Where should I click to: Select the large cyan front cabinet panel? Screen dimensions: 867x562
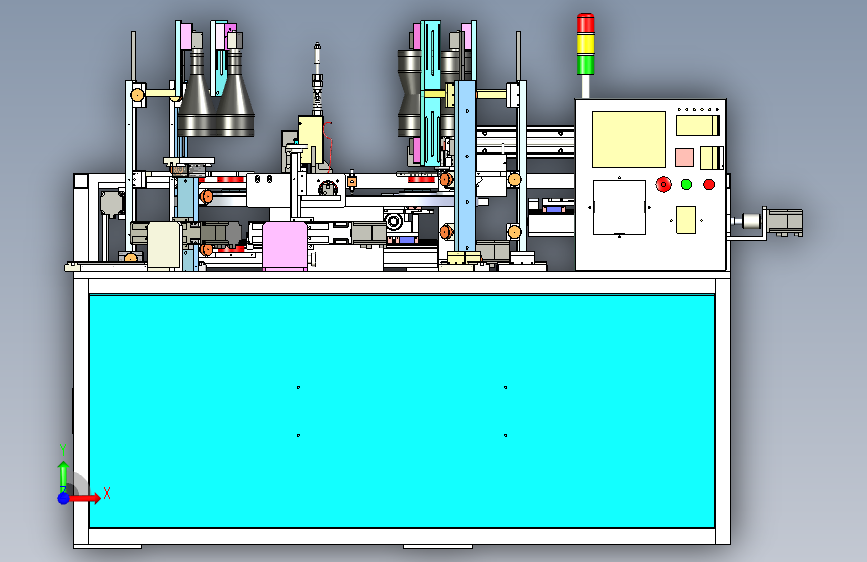pyautogui.click(x=402, y=411)
